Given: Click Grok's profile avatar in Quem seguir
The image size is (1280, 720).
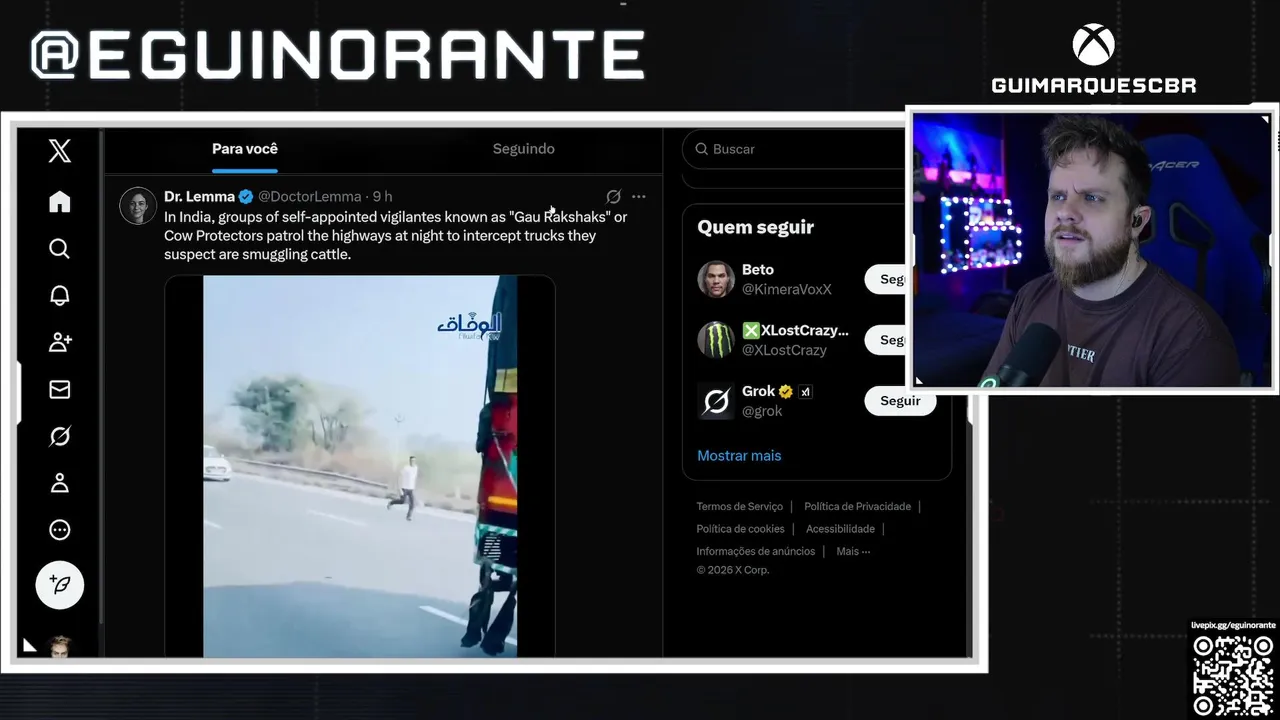Looking at the screenshot, I should (x=716, y=401).
